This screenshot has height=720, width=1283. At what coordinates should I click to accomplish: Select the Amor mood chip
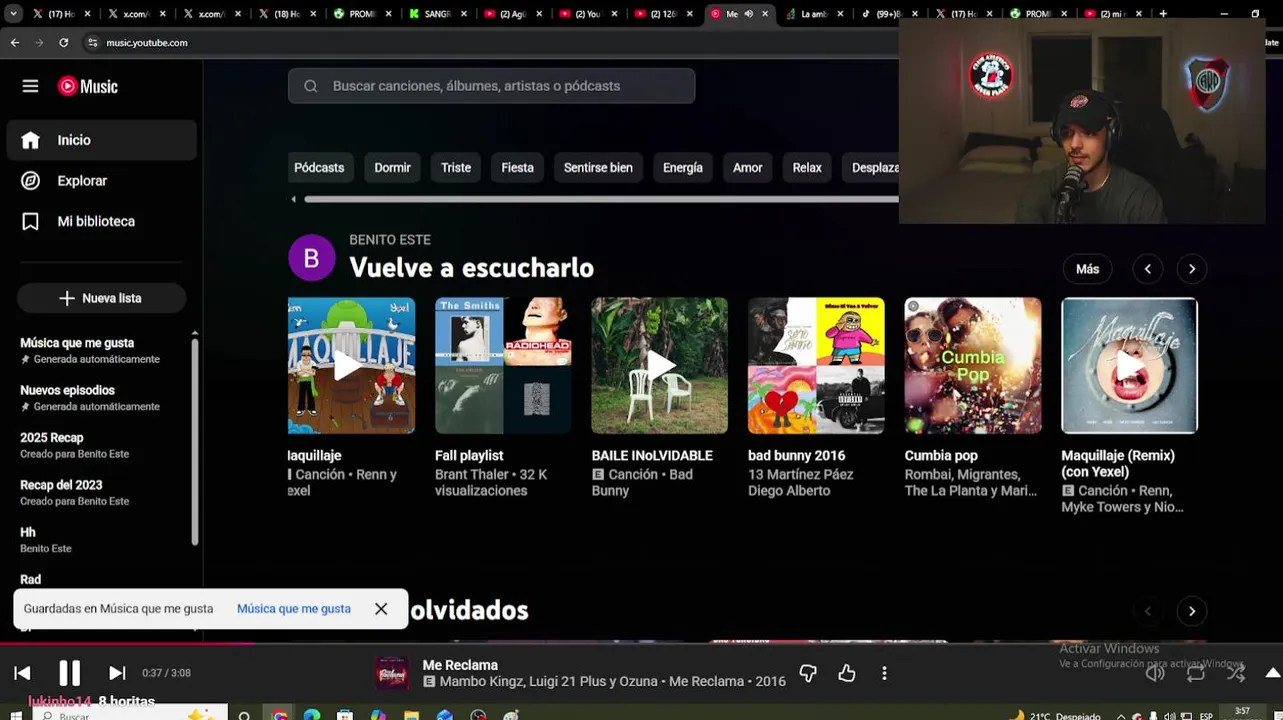pyautogui.click(x=747, y=168)
